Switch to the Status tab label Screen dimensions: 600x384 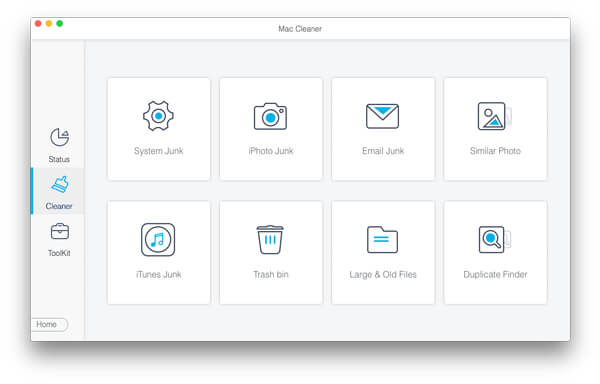click(59, 159)
